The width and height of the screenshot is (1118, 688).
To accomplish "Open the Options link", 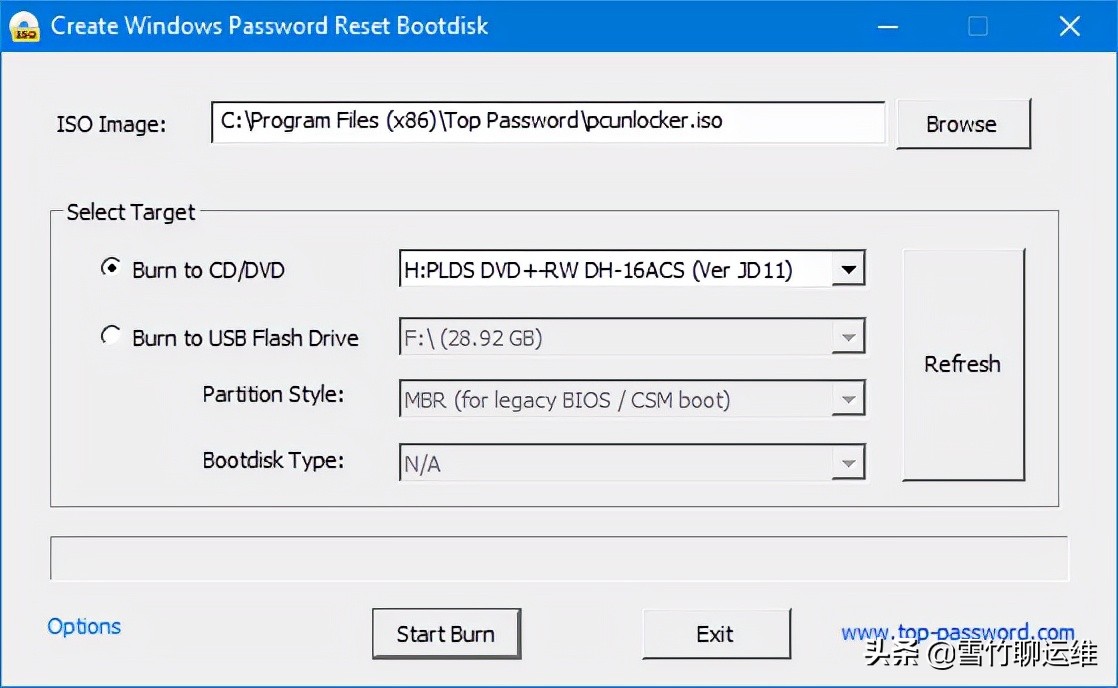I will tap(84, 627).
